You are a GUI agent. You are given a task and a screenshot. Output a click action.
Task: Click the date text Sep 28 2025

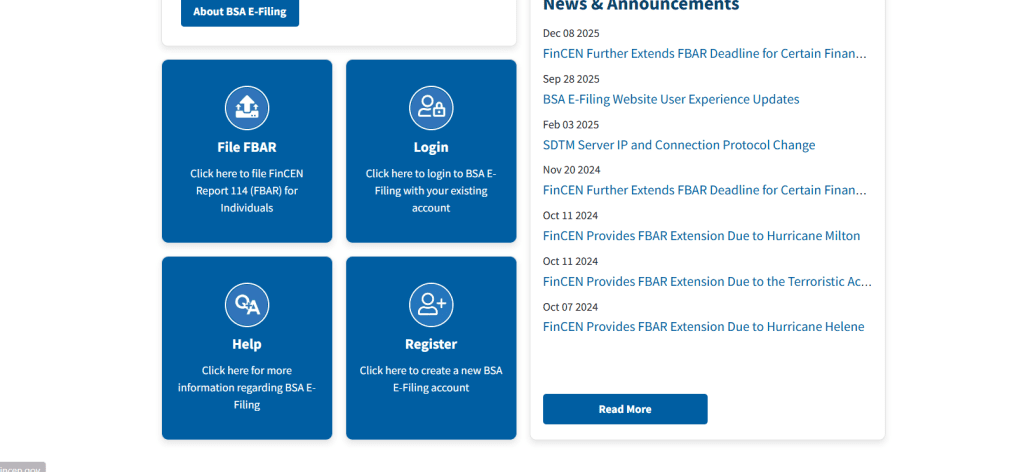[x=571, y=79]
